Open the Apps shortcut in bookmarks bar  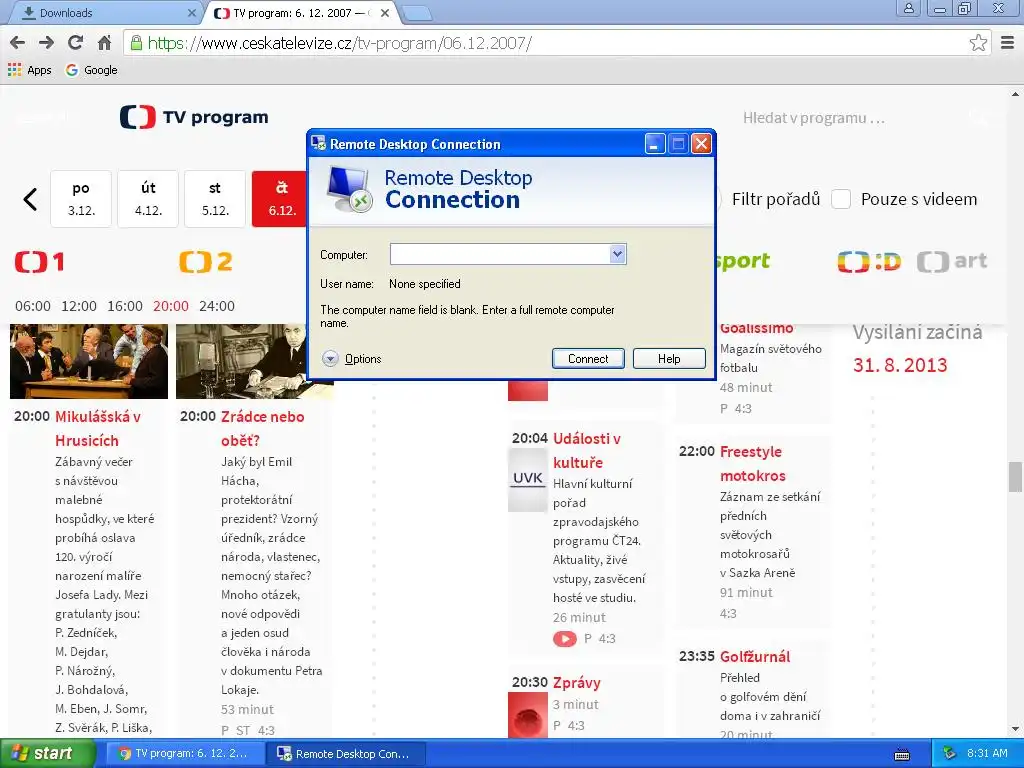(30, 70)
